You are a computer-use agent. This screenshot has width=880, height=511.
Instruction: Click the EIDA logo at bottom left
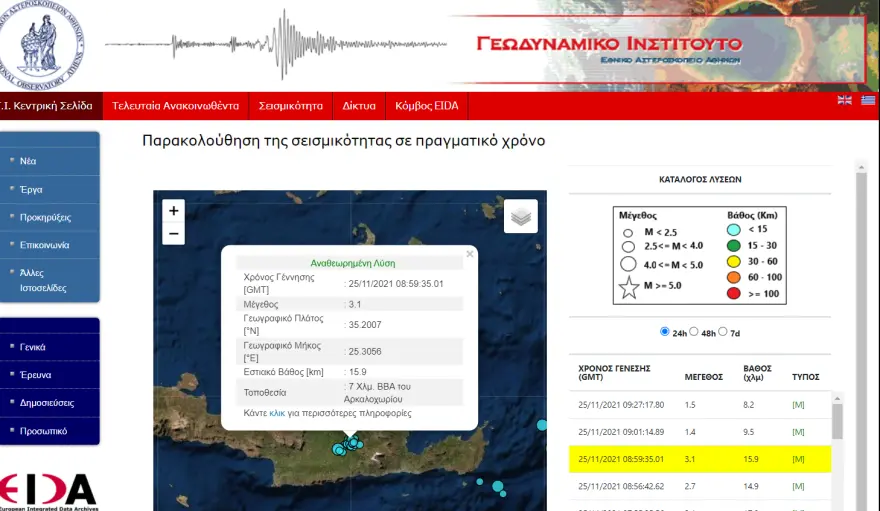pyautogui.click(x=48, y=490)
